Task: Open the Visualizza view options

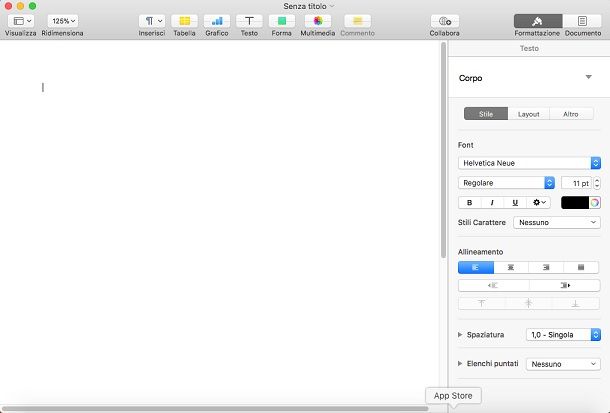Action: [x=22, y=21]
